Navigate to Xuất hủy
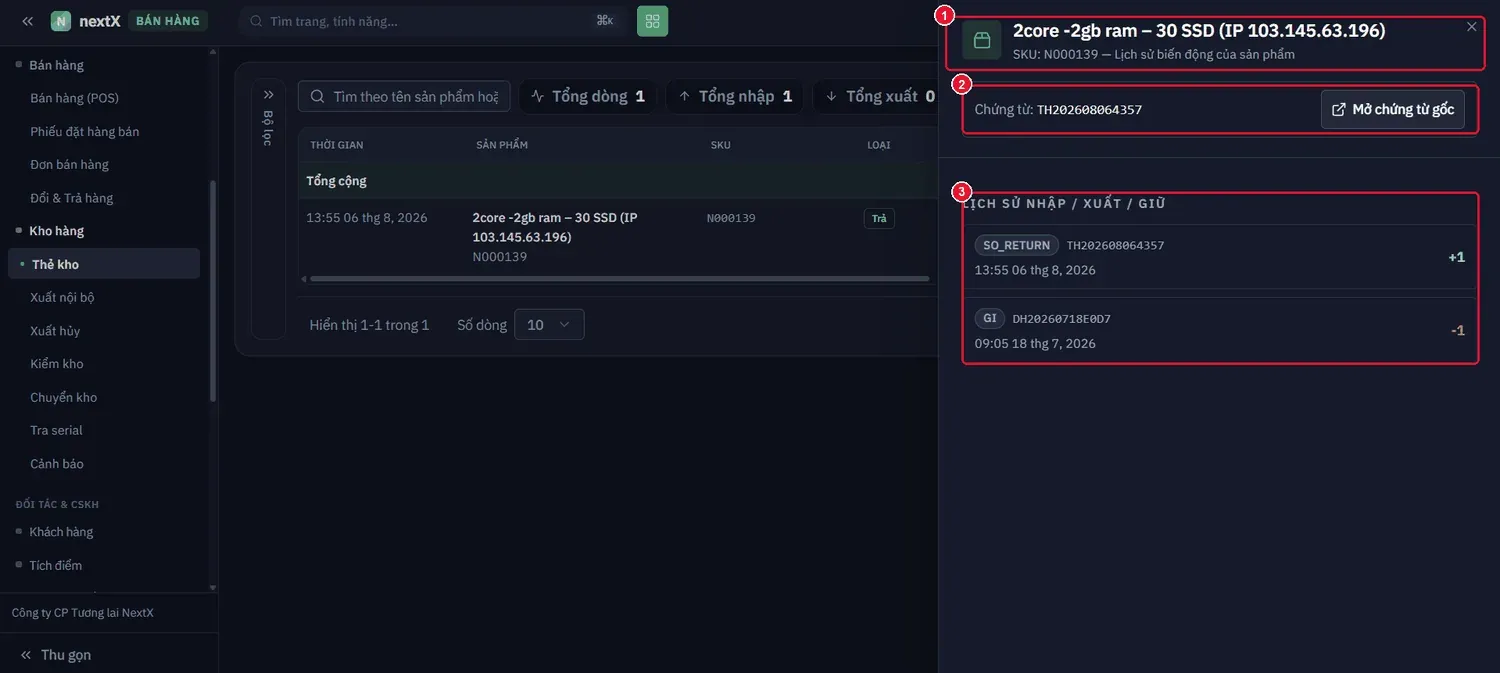 click(x=56, y=331)
